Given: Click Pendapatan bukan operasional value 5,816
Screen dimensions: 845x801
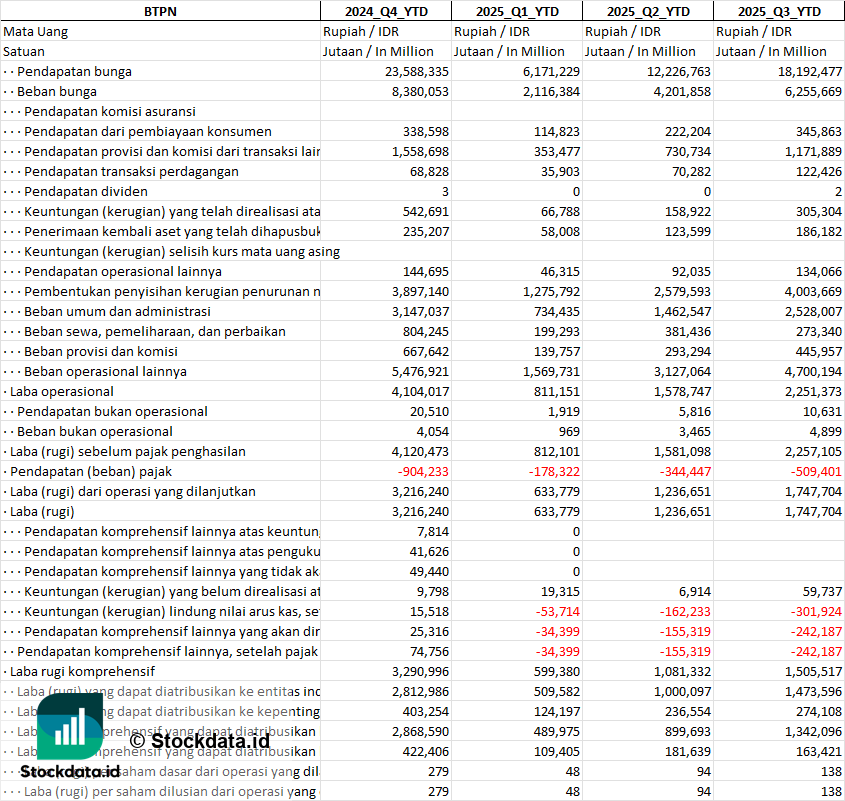Looking at the screenshot, I should coord(695,411).
